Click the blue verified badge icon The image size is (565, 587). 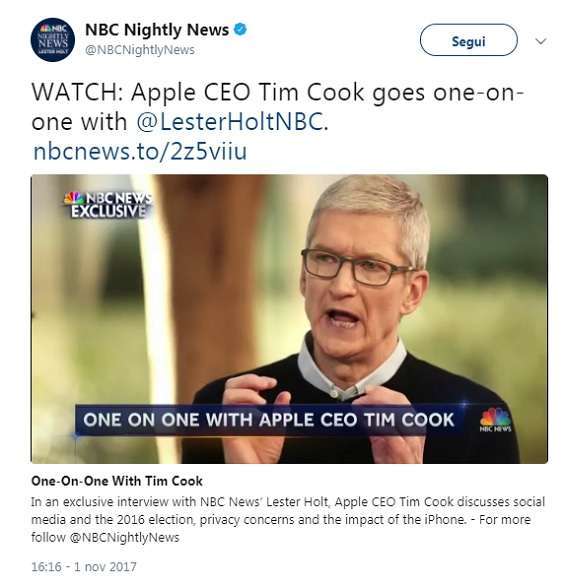pyautogui.click(x=240, y=30)
